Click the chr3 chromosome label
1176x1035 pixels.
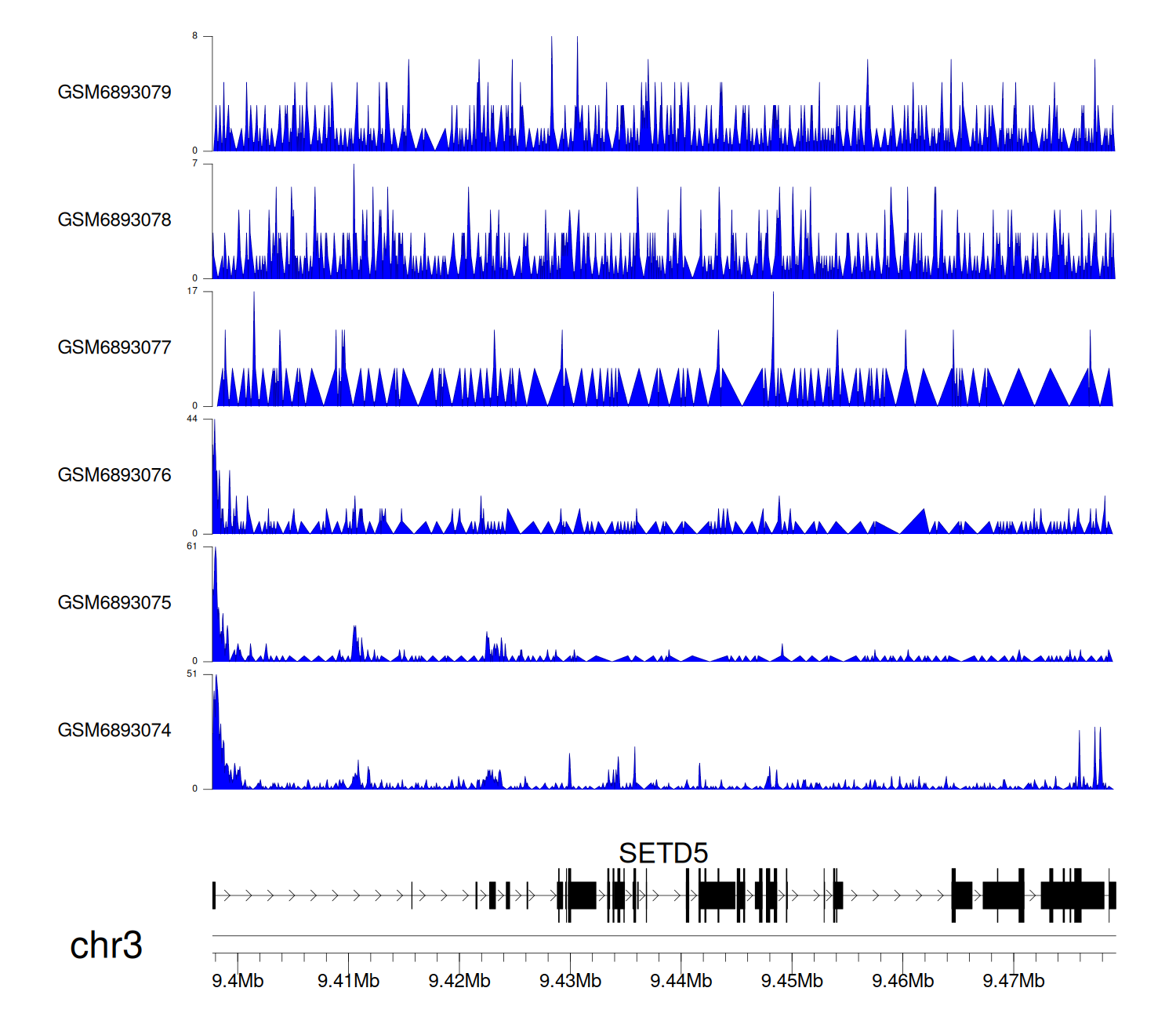click(x=106, y=946)
